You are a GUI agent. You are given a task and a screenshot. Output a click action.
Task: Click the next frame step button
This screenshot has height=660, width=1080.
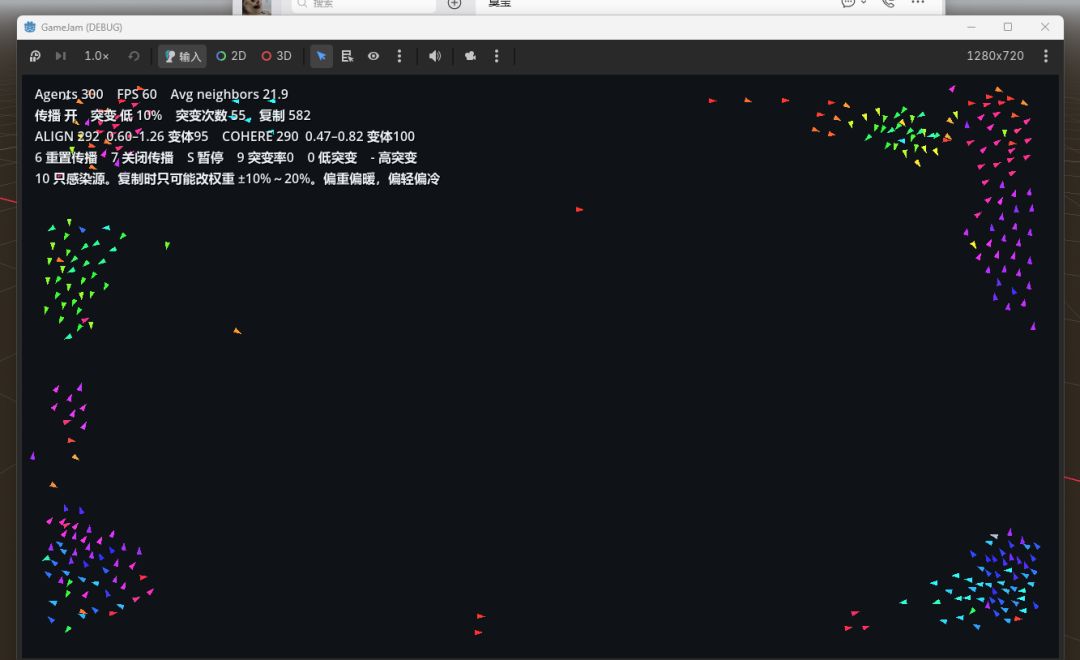coord(61,56)
